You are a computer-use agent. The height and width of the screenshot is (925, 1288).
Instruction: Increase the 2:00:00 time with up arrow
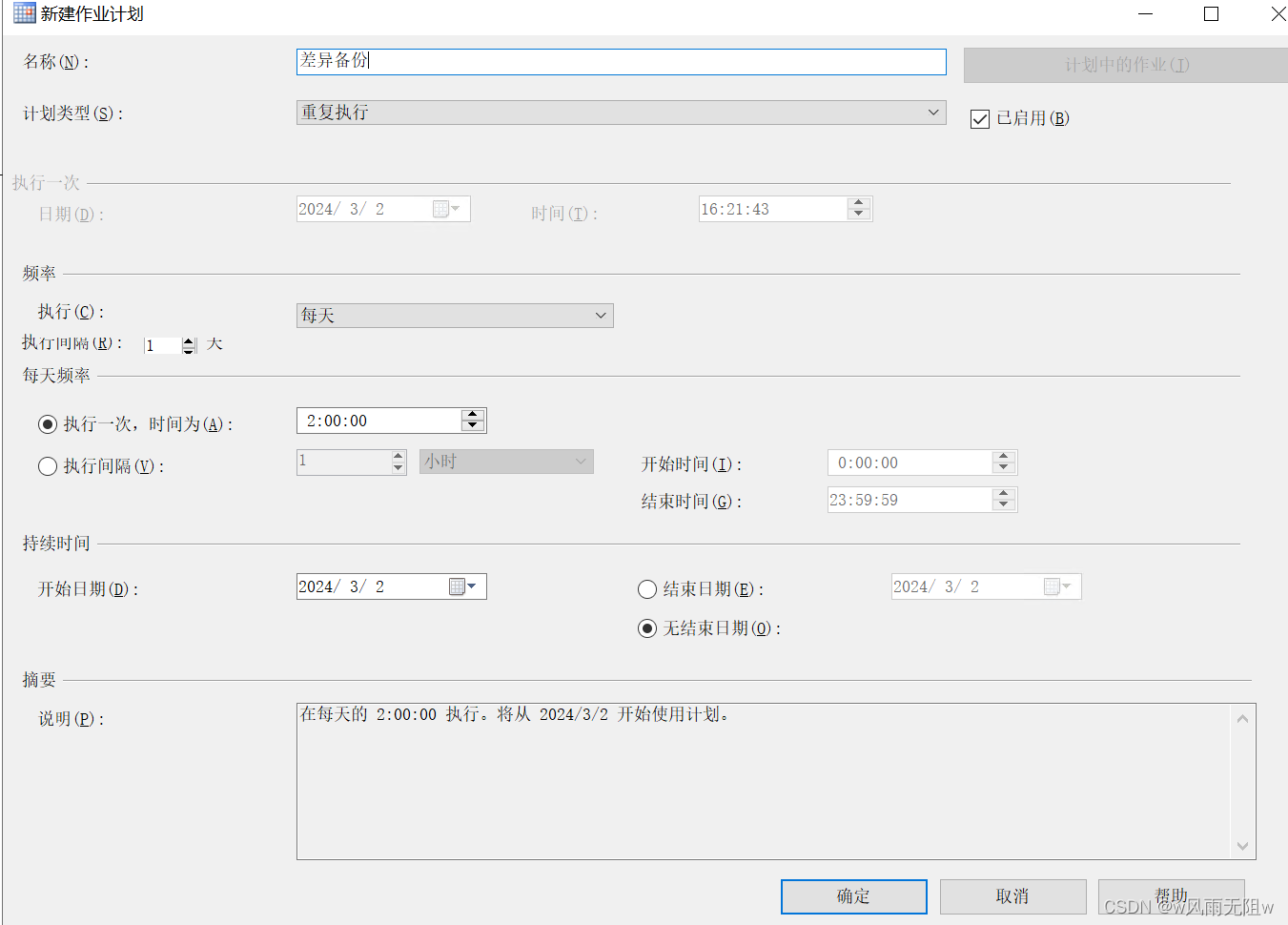[473, 415]
